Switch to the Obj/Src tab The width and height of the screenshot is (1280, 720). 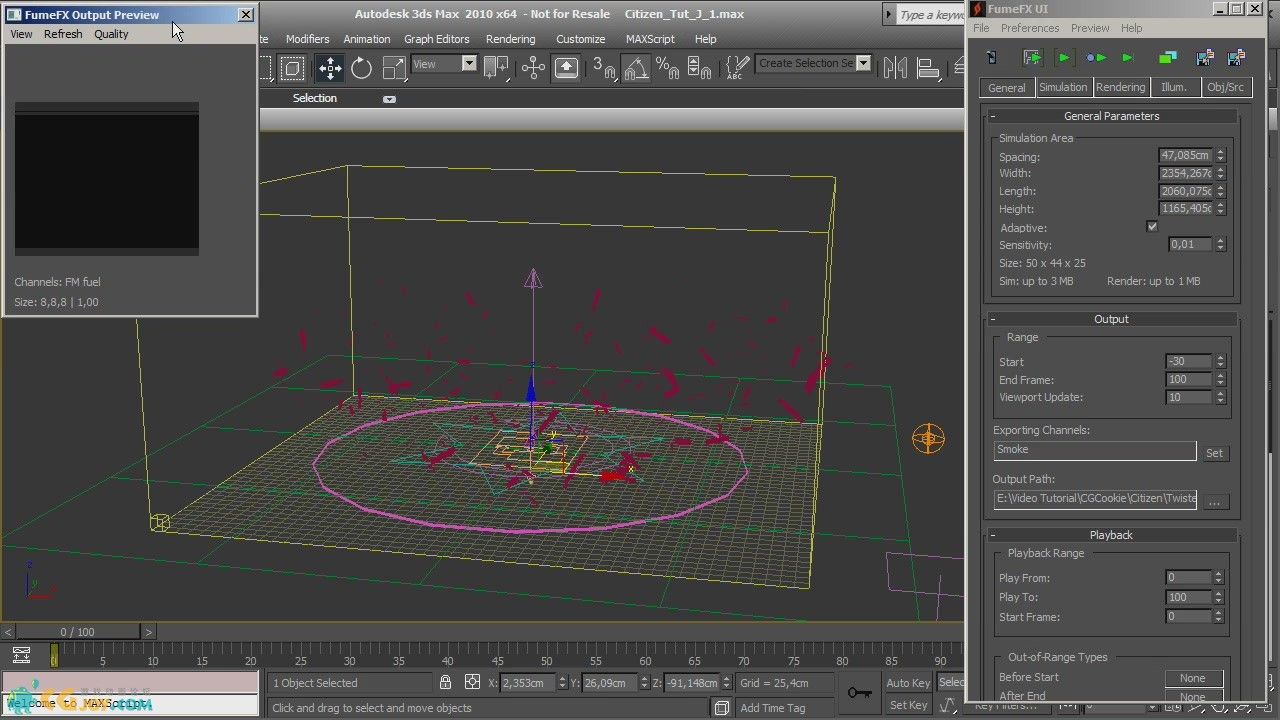[x=1225, y=87]
